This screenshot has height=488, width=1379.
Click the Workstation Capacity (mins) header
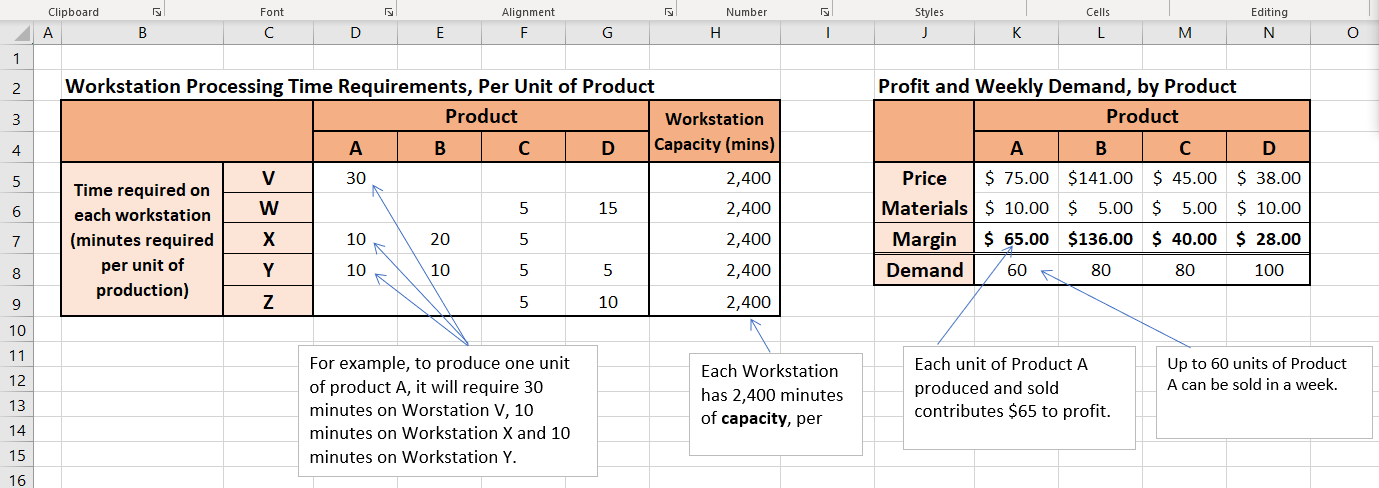(x=714, y=131)
